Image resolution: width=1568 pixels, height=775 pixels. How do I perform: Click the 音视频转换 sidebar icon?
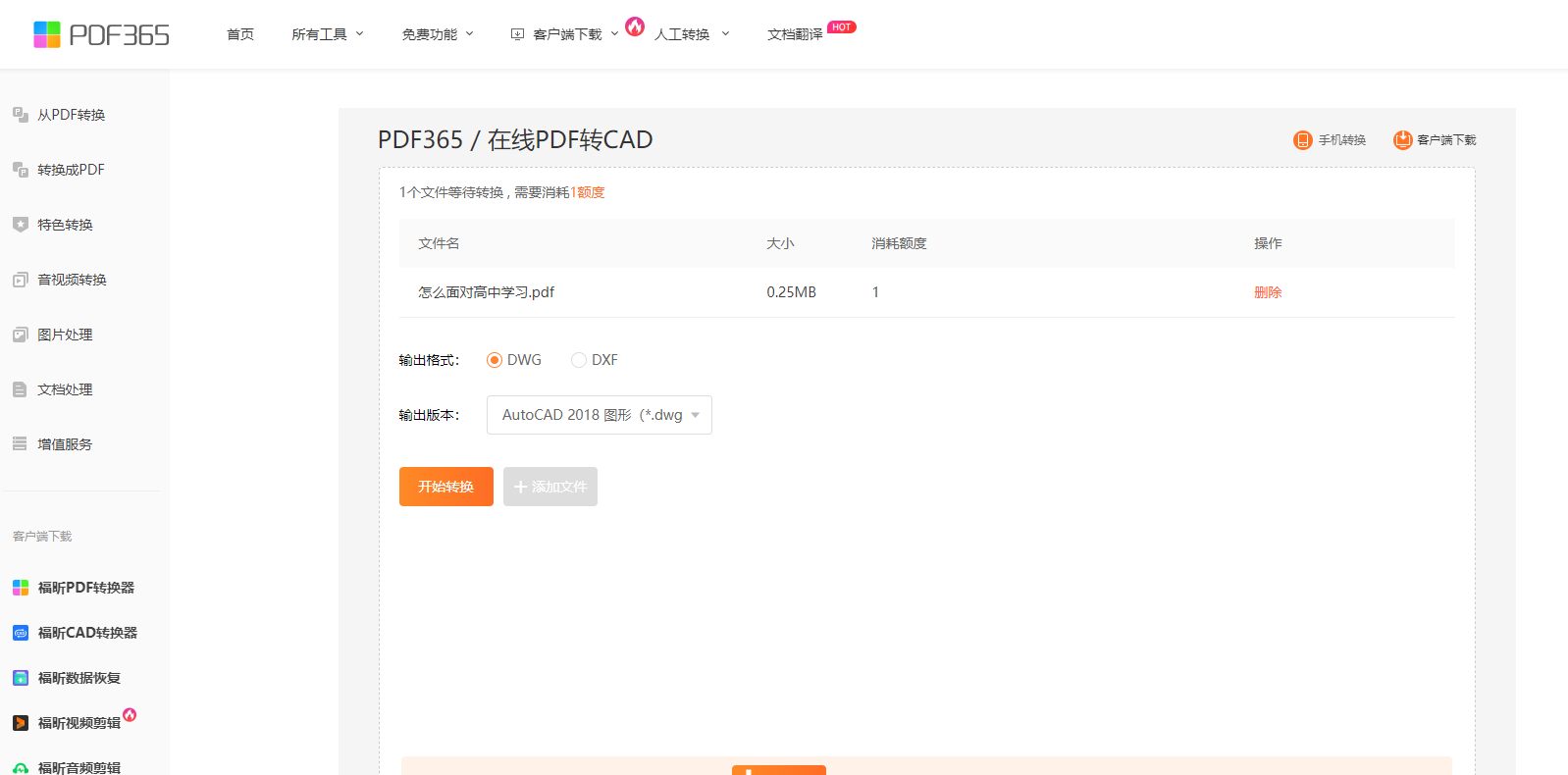tap(21, 280)
